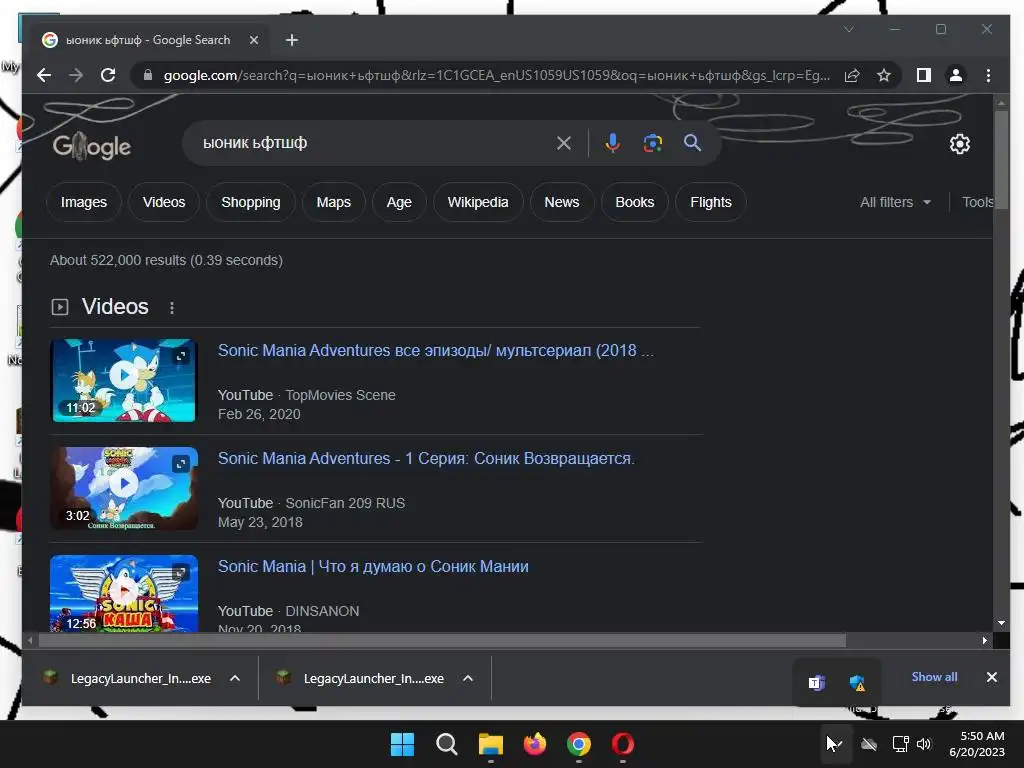Screen dimensions: 1024x768
Task: Switch to Maps results
Action: pyautogui.click(x=334, y=202)
